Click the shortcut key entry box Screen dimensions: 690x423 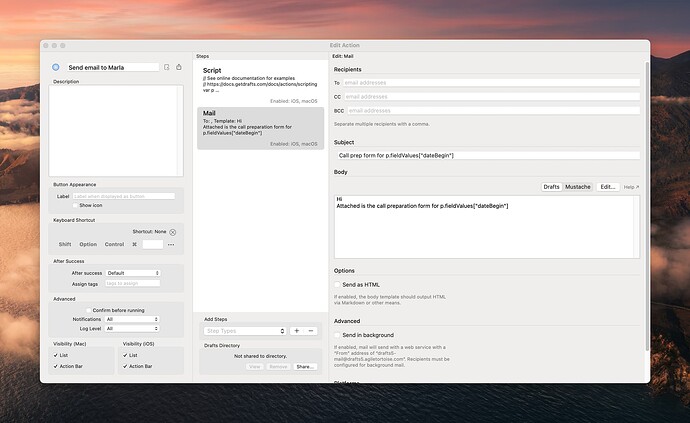point(153,244)
